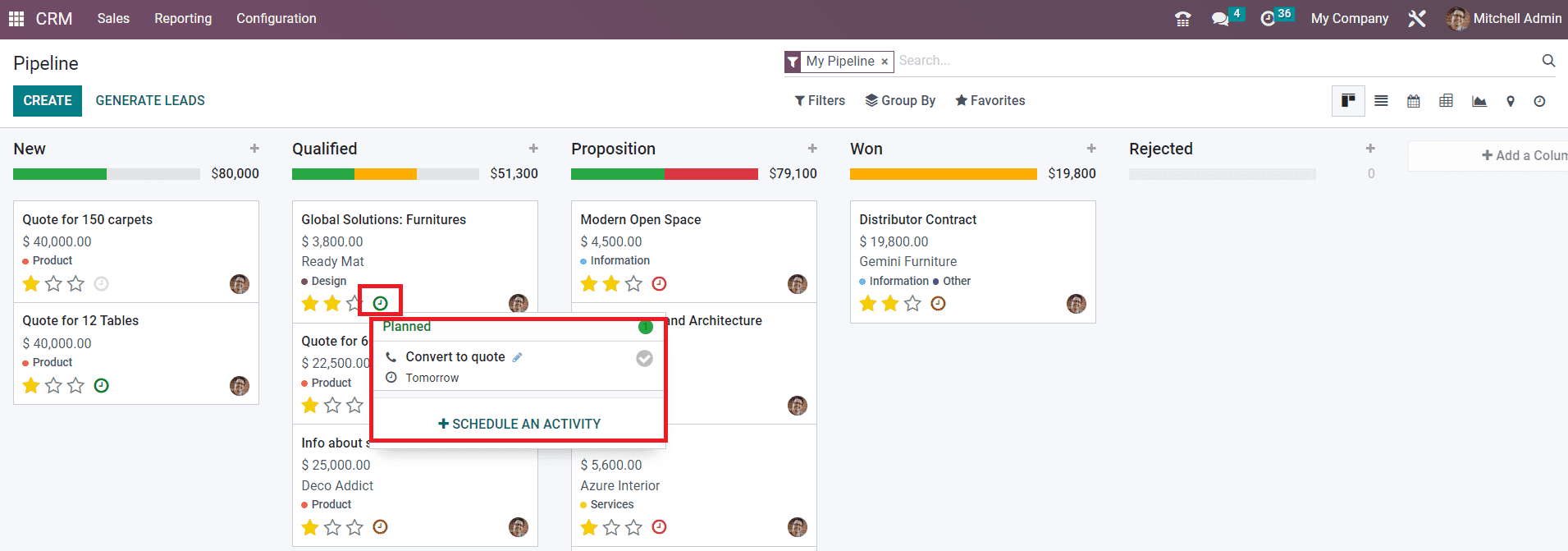This screenshot has height=551, width=1568.
Task: Click the red segment of Proposition progress bar
Action: [711, 174]
